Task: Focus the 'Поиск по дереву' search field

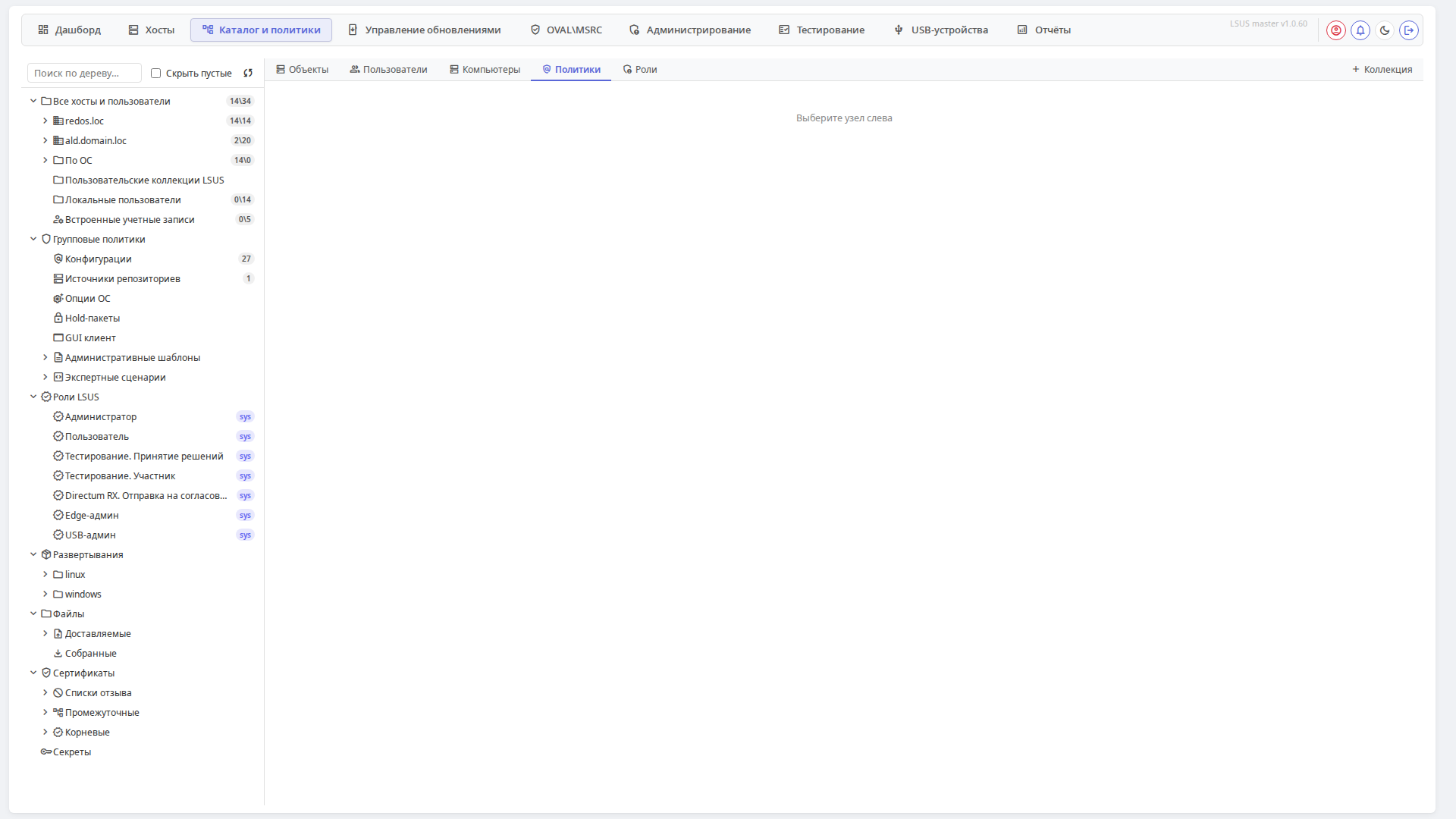Action: pos(84,73)
